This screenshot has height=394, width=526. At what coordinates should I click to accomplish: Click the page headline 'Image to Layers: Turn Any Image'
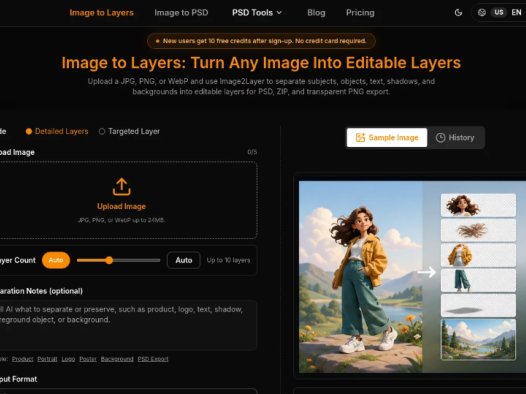(261, 63)
